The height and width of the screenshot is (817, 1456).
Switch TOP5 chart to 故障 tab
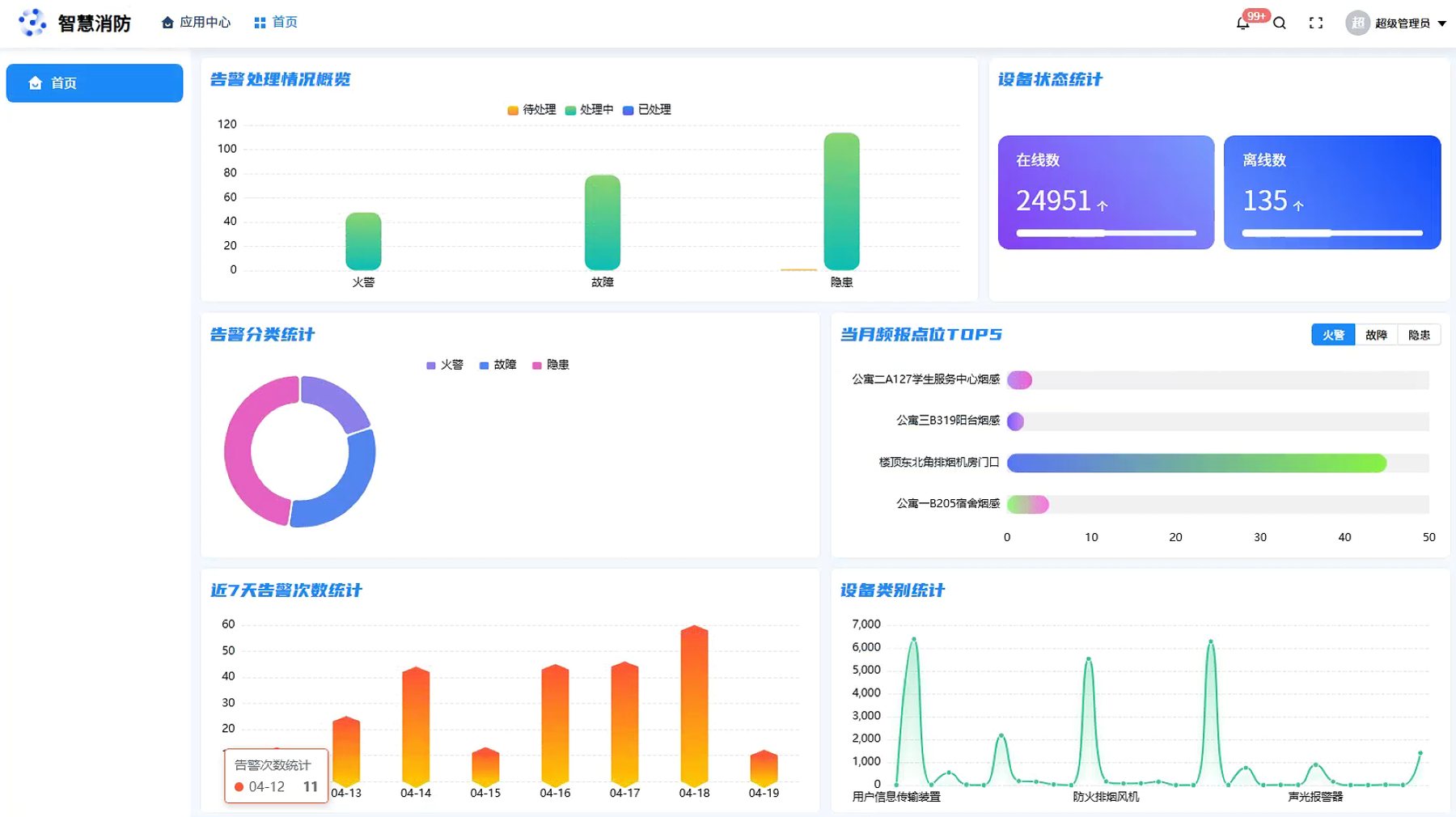[x=1376, y=335]
